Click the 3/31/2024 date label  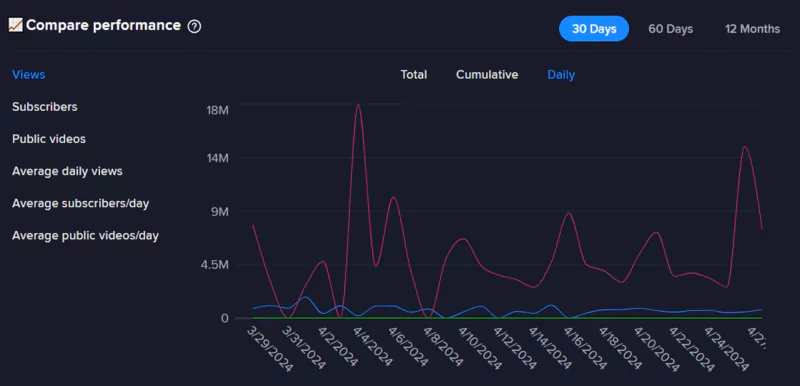tap(305, 348)
